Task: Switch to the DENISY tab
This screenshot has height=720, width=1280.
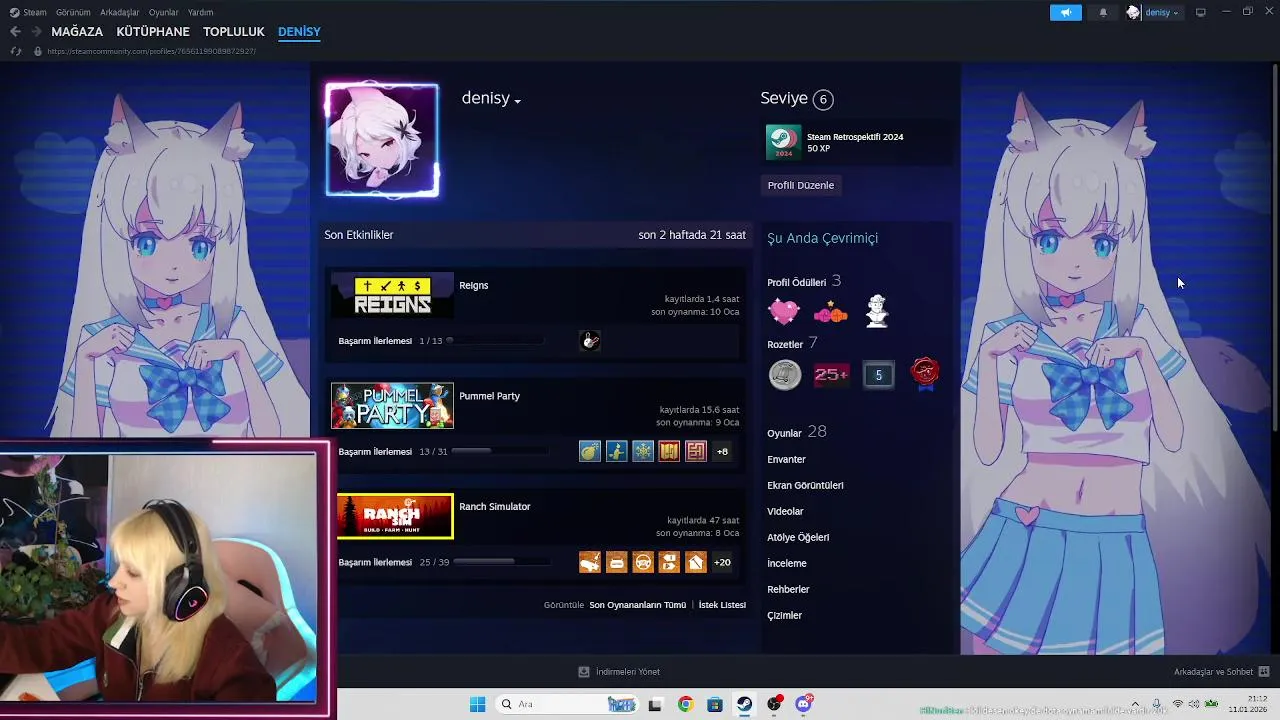Action: point(299,32)
